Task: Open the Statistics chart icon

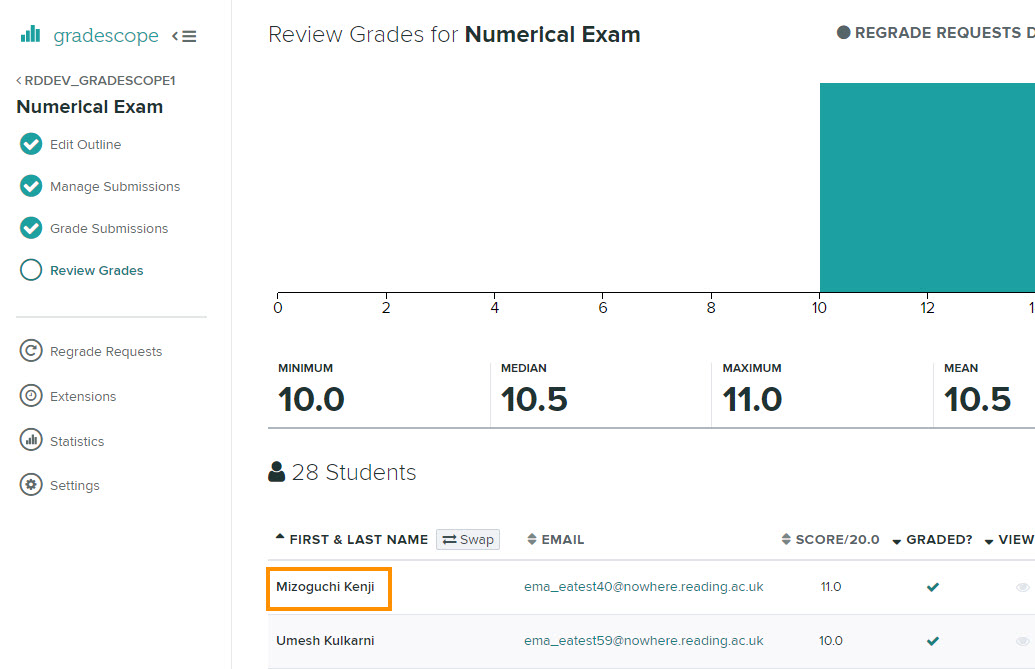Action: [31, 441]
